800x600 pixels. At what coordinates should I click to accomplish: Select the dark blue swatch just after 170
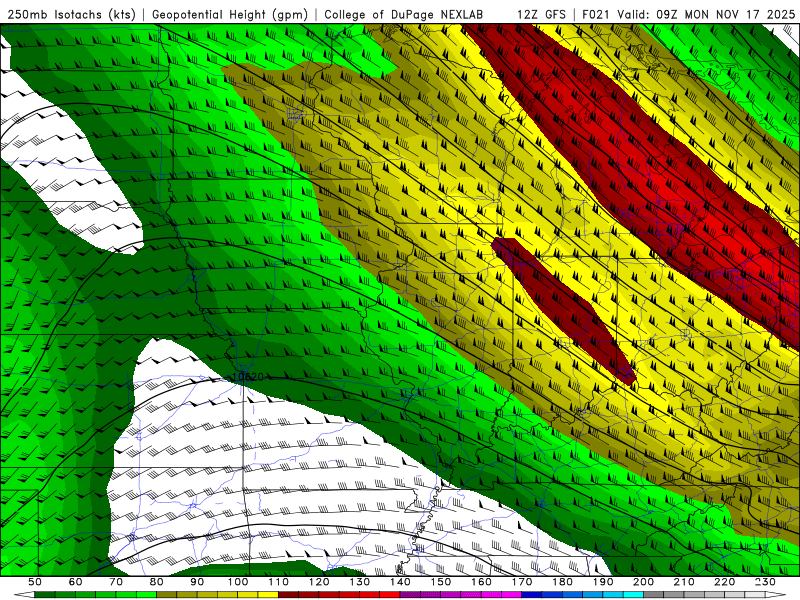point(532,595)
